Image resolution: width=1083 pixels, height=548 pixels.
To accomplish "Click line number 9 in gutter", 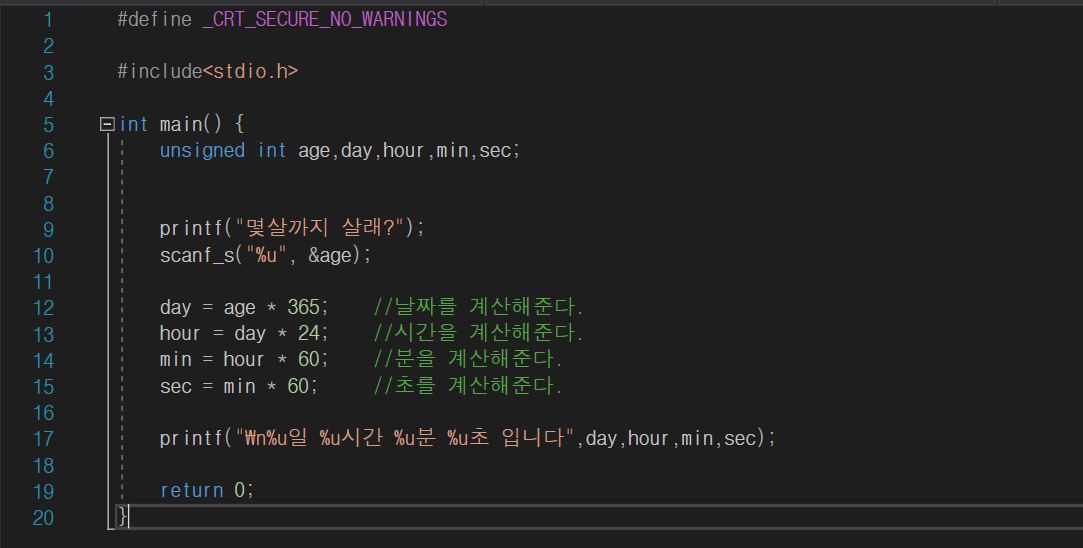I will 48,229.
